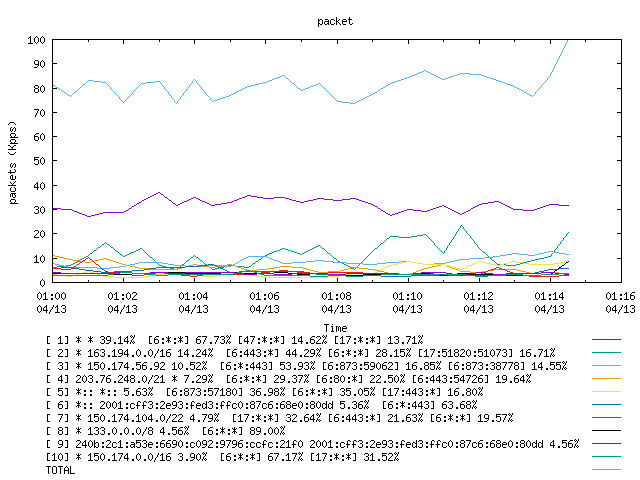This screenshot has width=640, height=480.
Task: Click '[6:*:*] 89.00%' in legend row 8
Action: click(243, 431)
